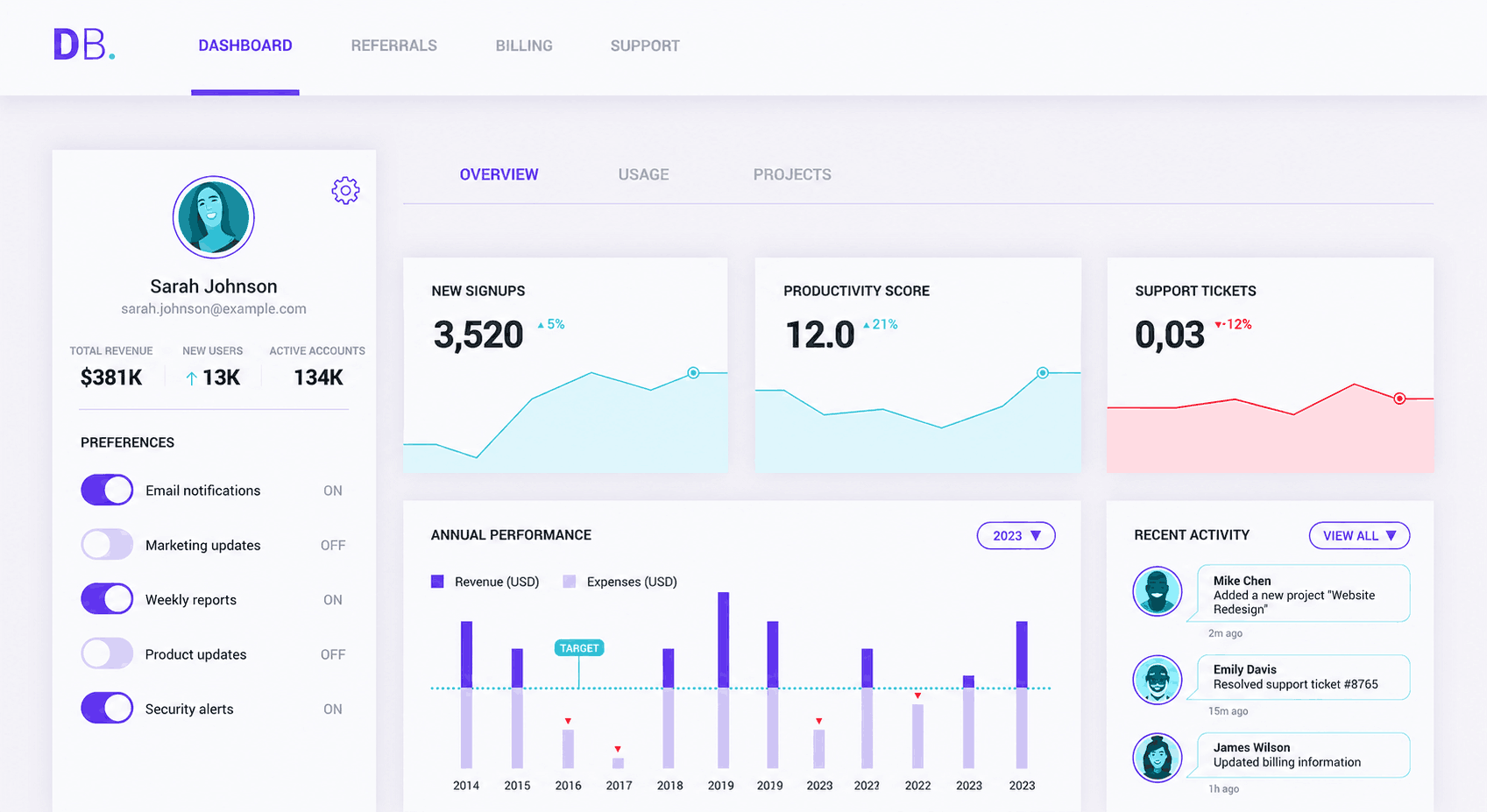1487x812 pixels.
Task: Click the 0,03 support tickets value
Action: [x=1170, y=335]
